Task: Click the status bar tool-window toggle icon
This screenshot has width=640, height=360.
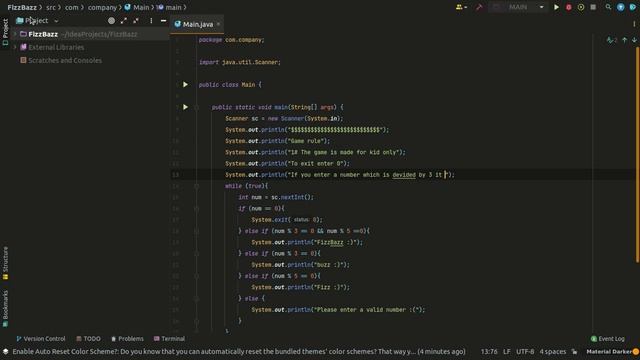Action: 5,351
